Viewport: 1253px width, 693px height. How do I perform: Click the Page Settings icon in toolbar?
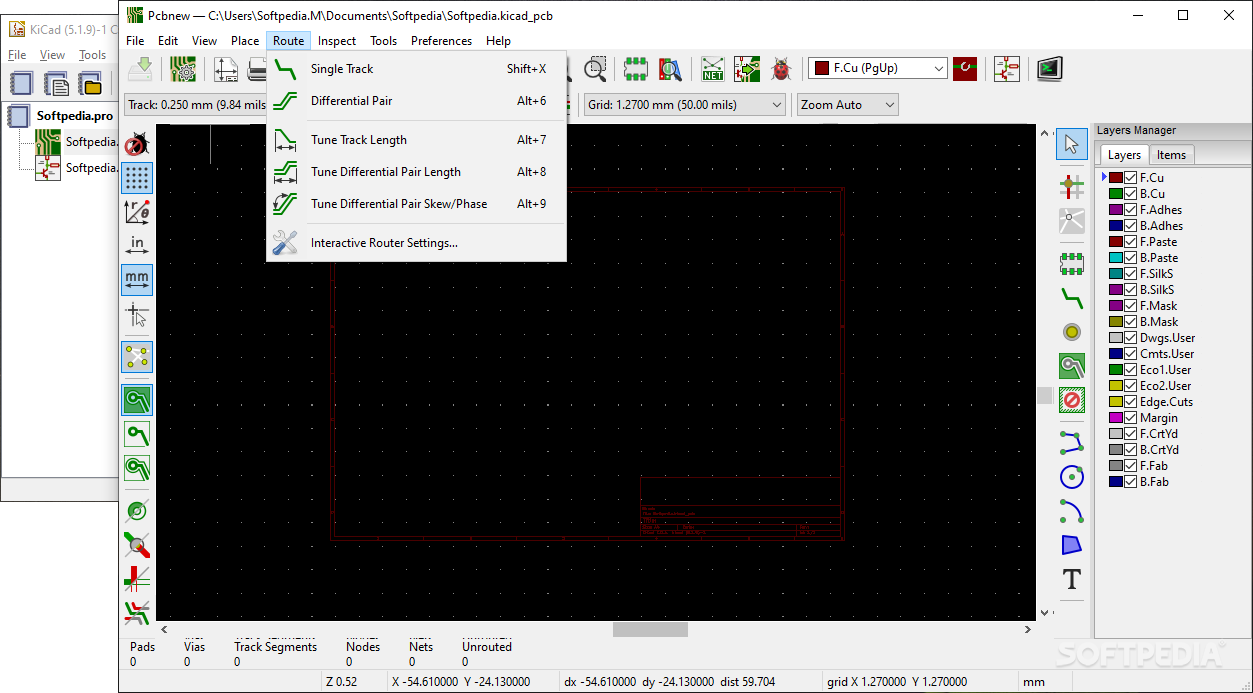coord(226,69)
